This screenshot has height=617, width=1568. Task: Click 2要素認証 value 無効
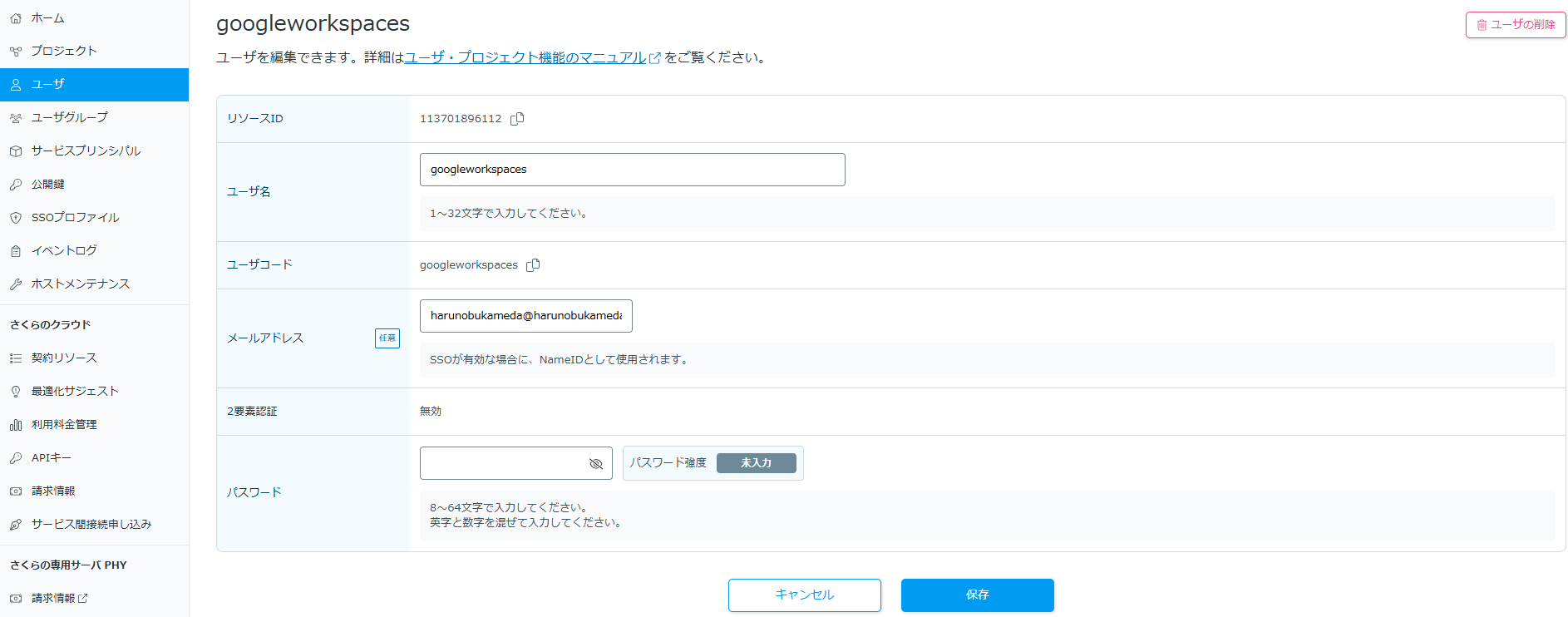(431, 412)
